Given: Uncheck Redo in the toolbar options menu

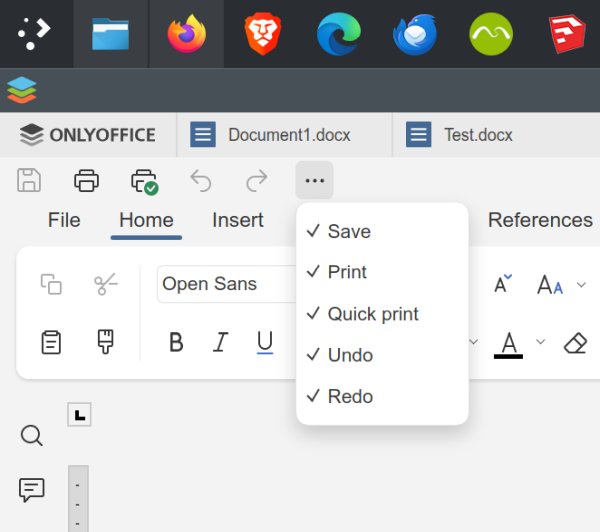Looking at the screenshot, I should pyautogui.click(x=382, y=396).
